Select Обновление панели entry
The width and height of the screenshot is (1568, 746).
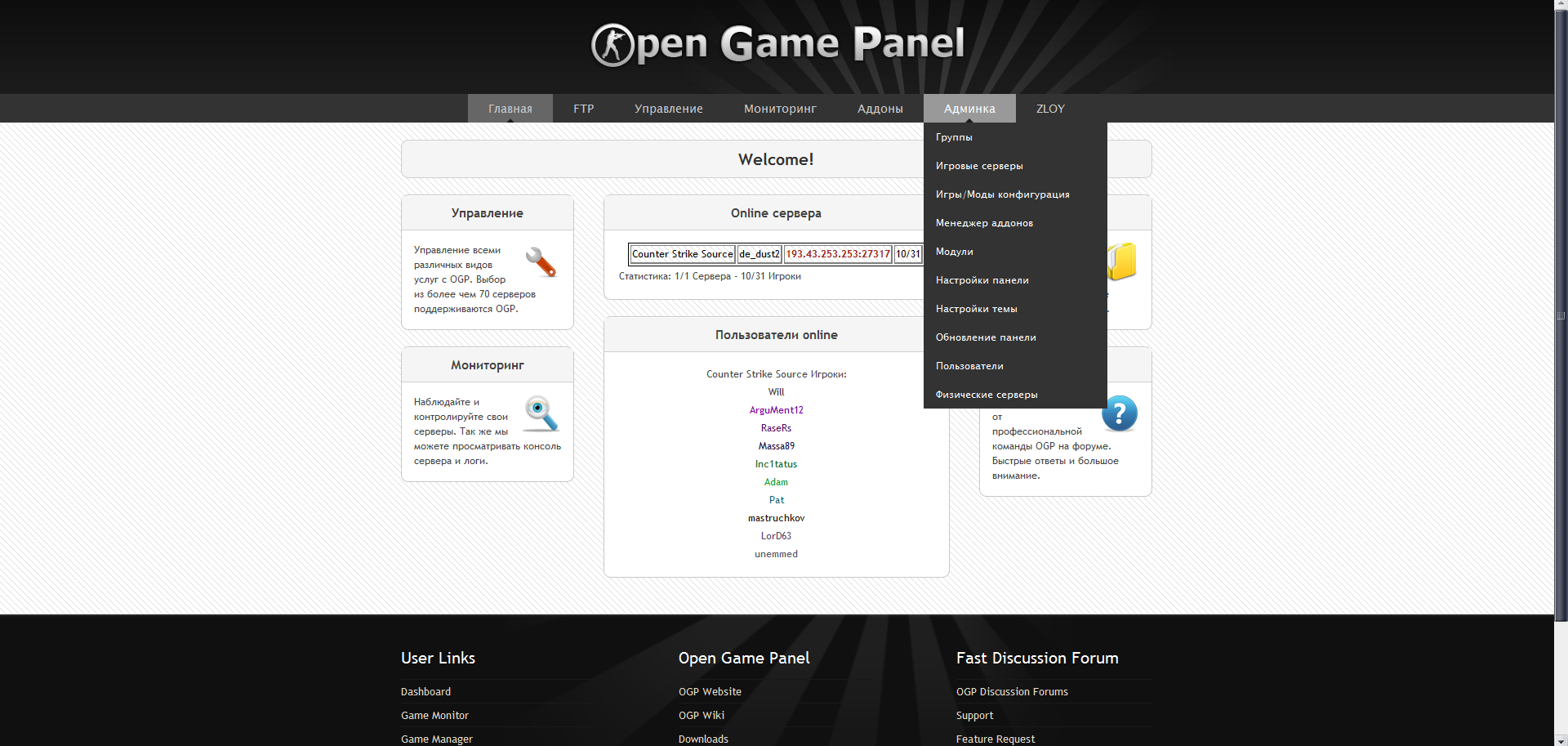(1015, 337)
